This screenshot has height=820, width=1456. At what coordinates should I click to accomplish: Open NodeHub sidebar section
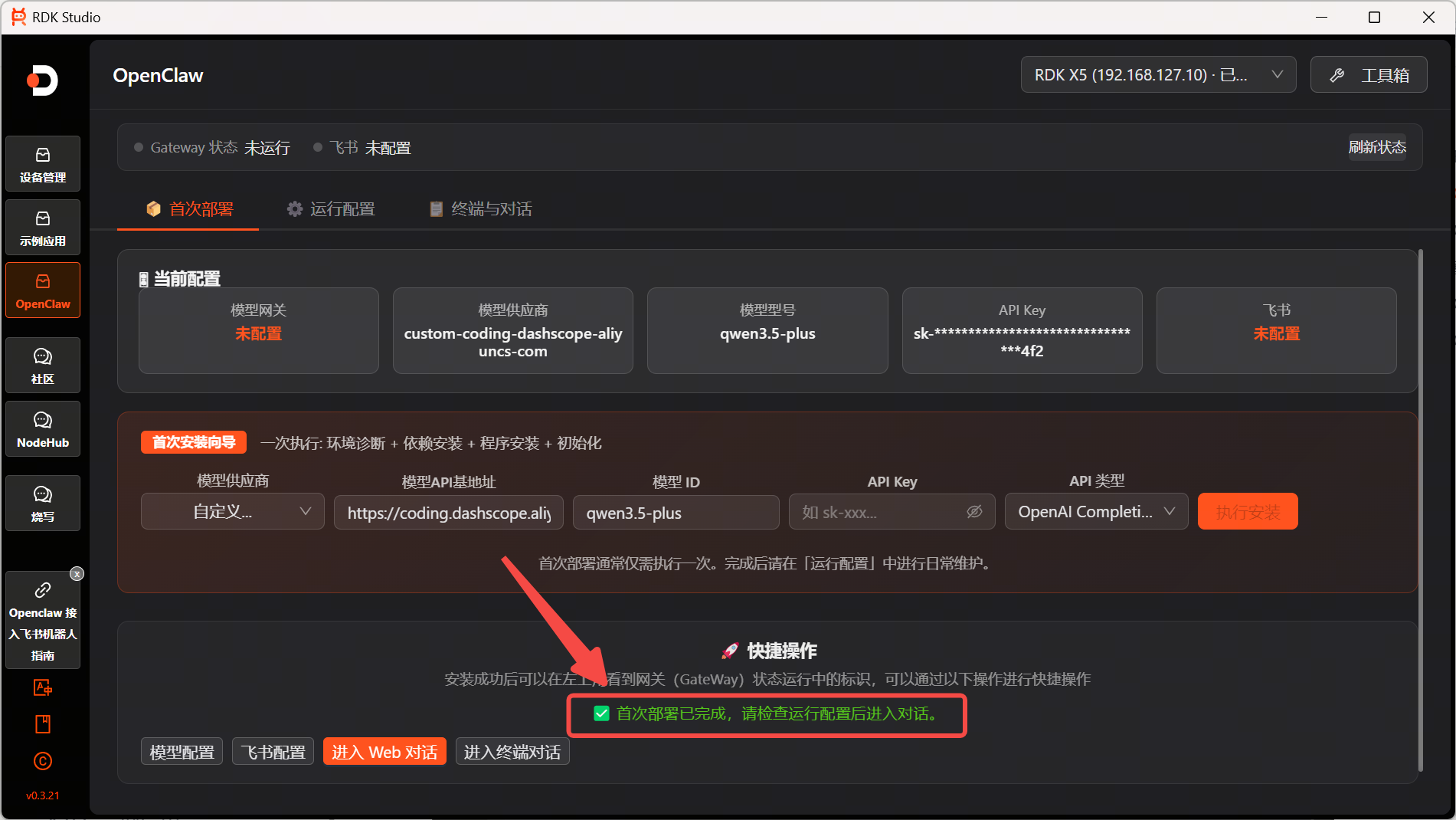[43, 429]
